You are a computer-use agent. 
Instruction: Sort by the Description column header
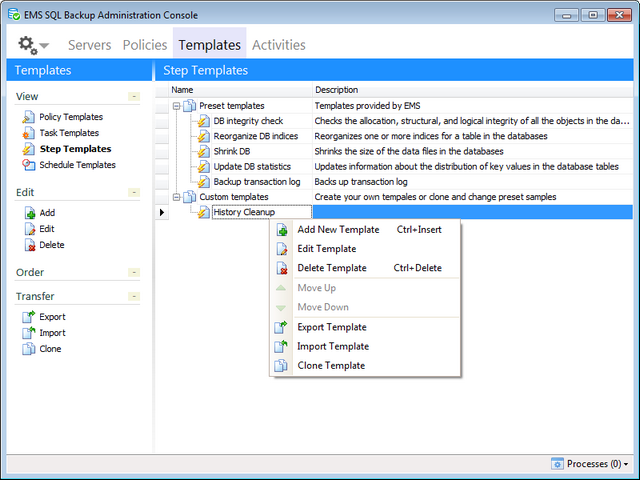click(473, 90)
